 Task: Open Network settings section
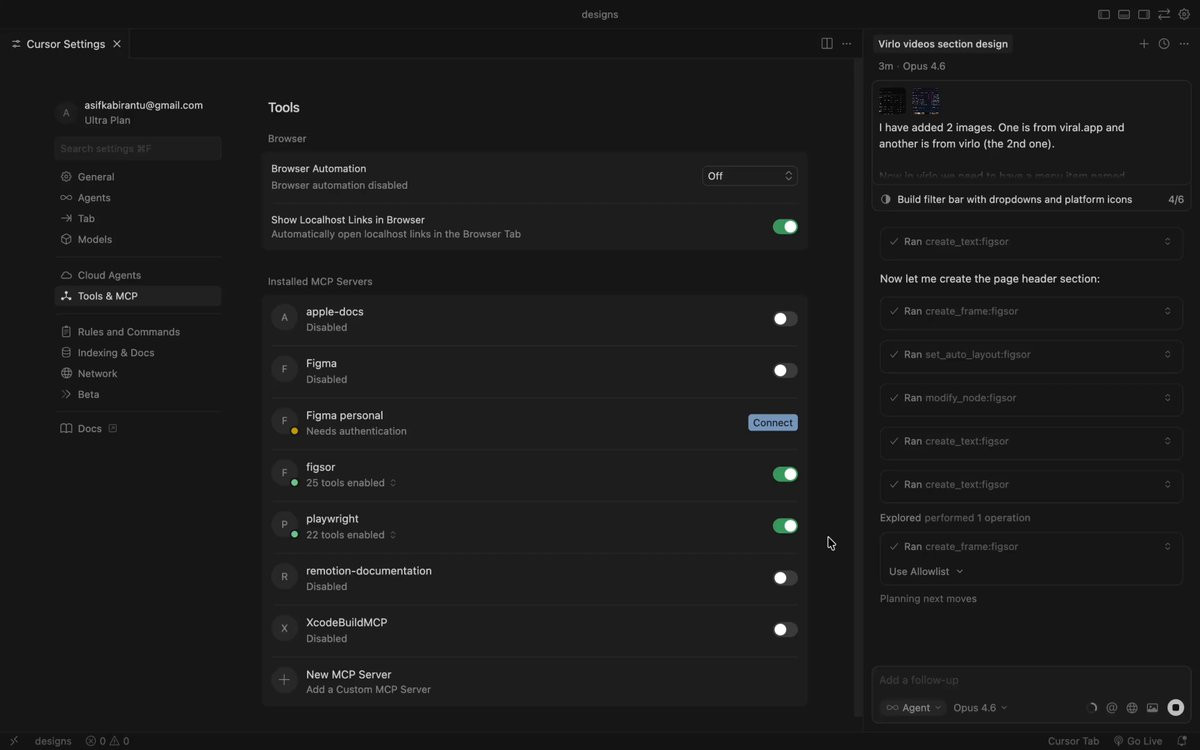138,374
